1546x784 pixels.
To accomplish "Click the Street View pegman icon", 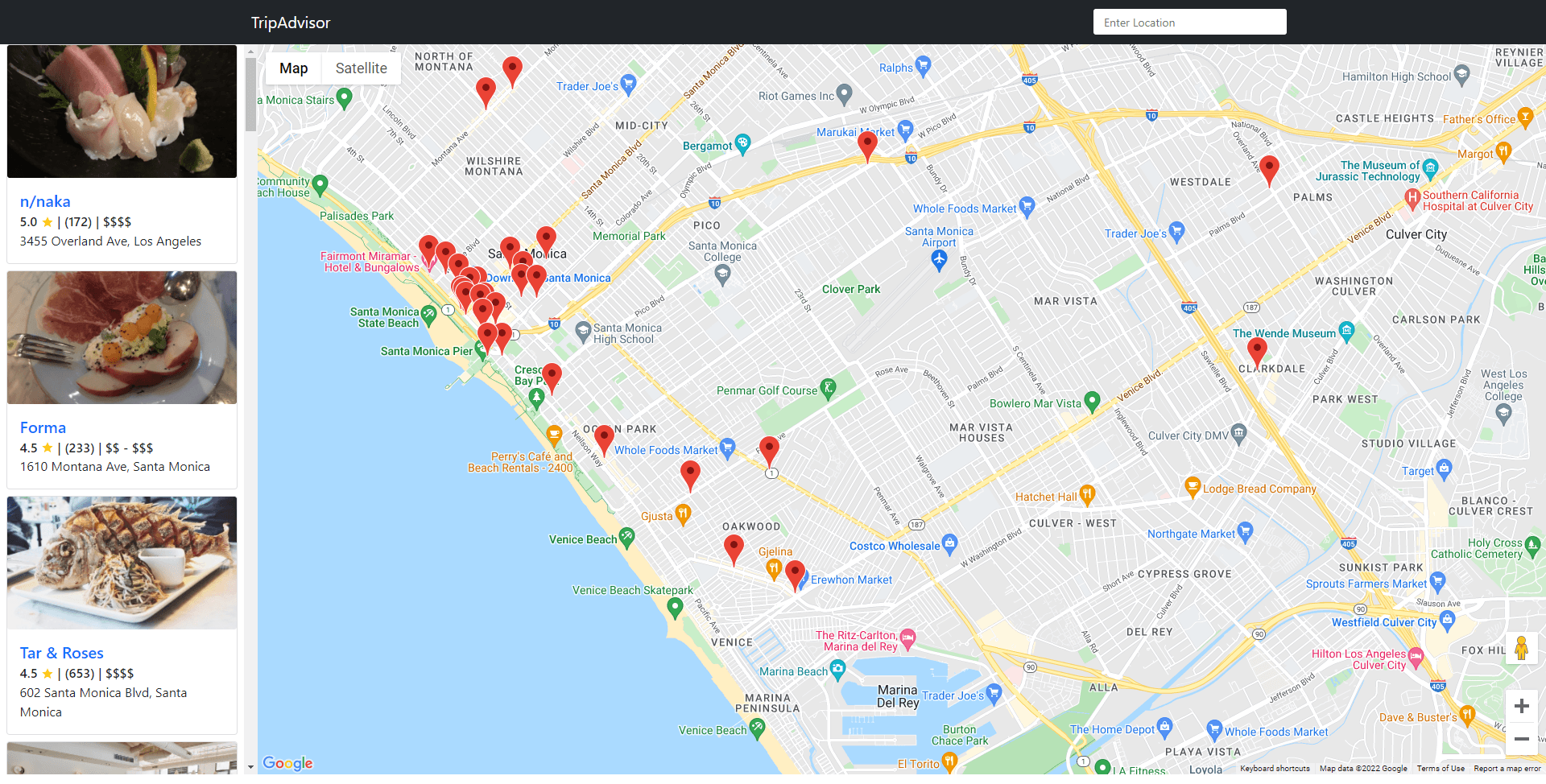I will point(1521,649).
